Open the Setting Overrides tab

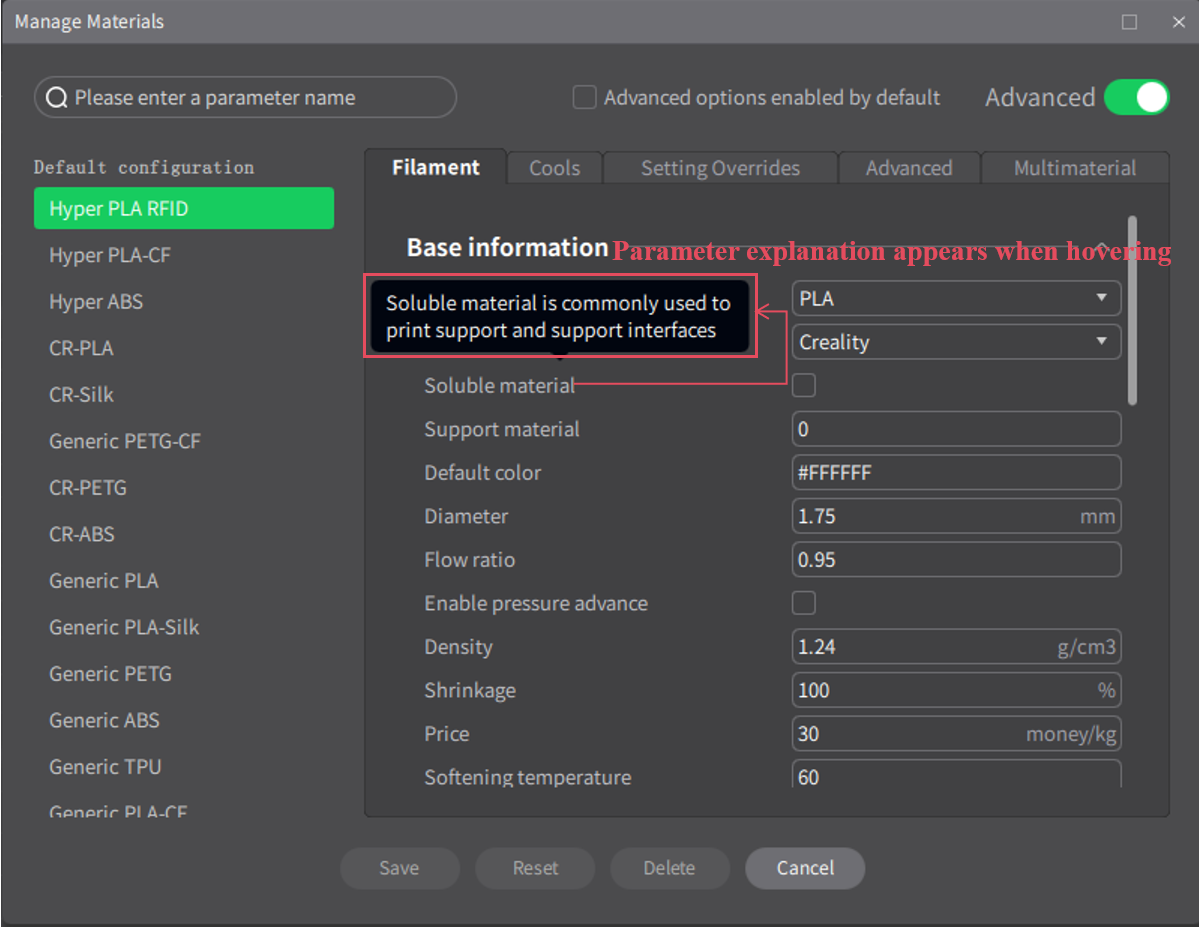(720, 168)
